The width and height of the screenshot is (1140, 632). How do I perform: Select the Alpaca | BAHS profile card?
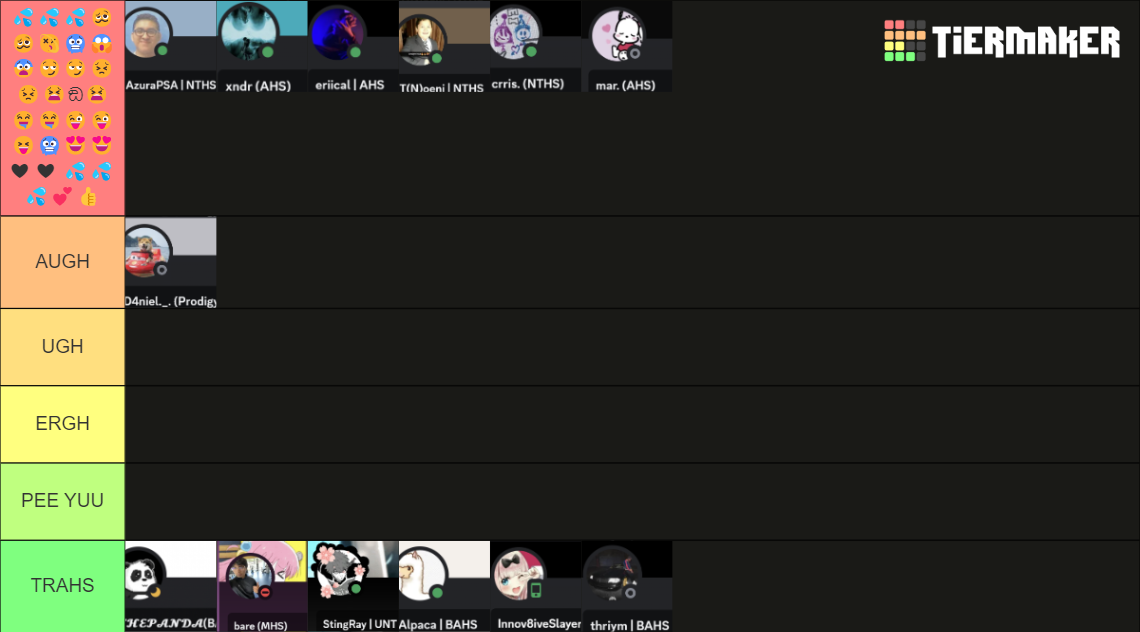tap(444, 586)
